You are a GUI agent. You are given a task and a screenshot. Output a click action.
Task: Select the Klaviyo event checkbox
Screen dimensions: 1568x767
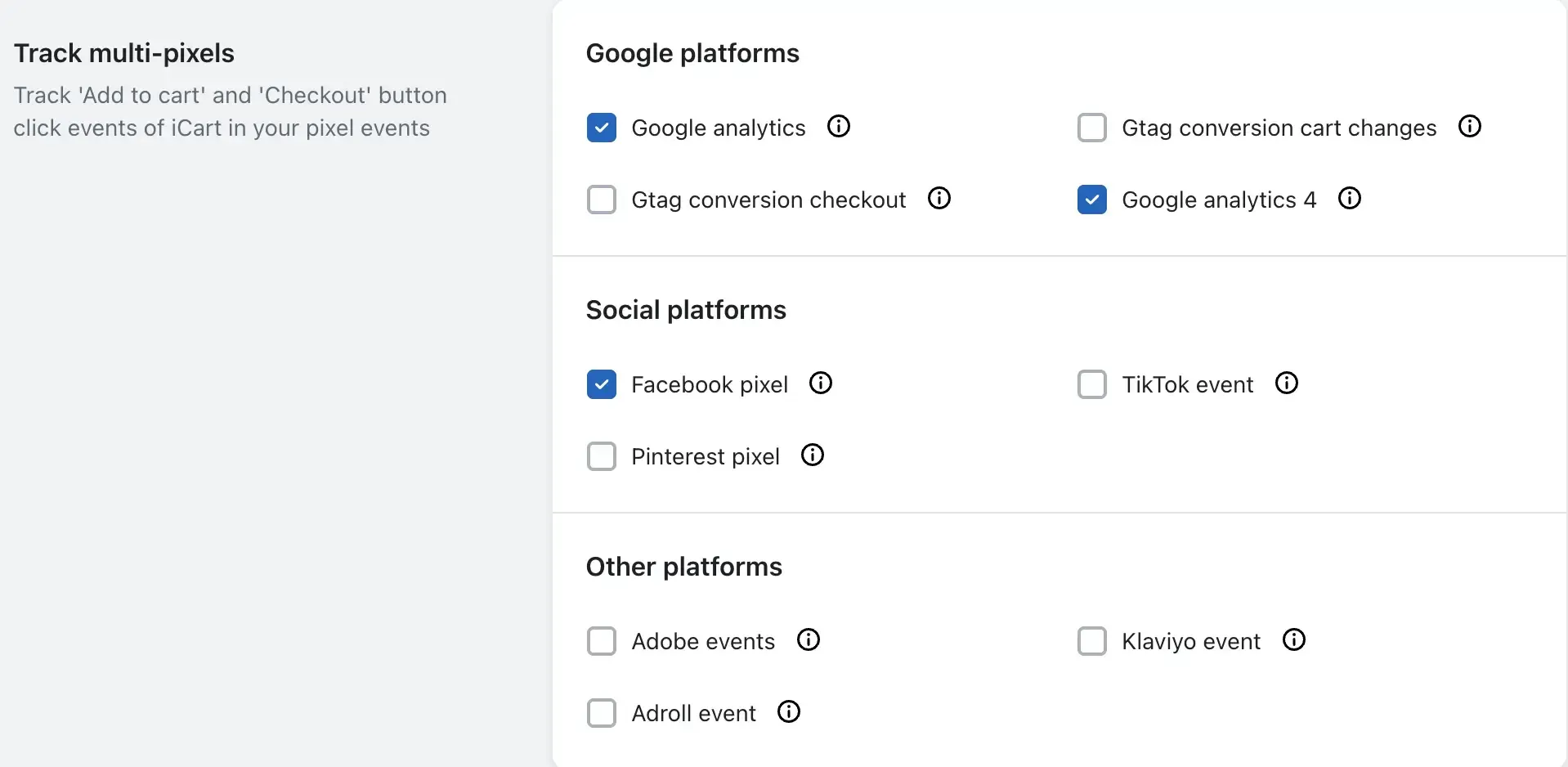tap(1092, 641)
